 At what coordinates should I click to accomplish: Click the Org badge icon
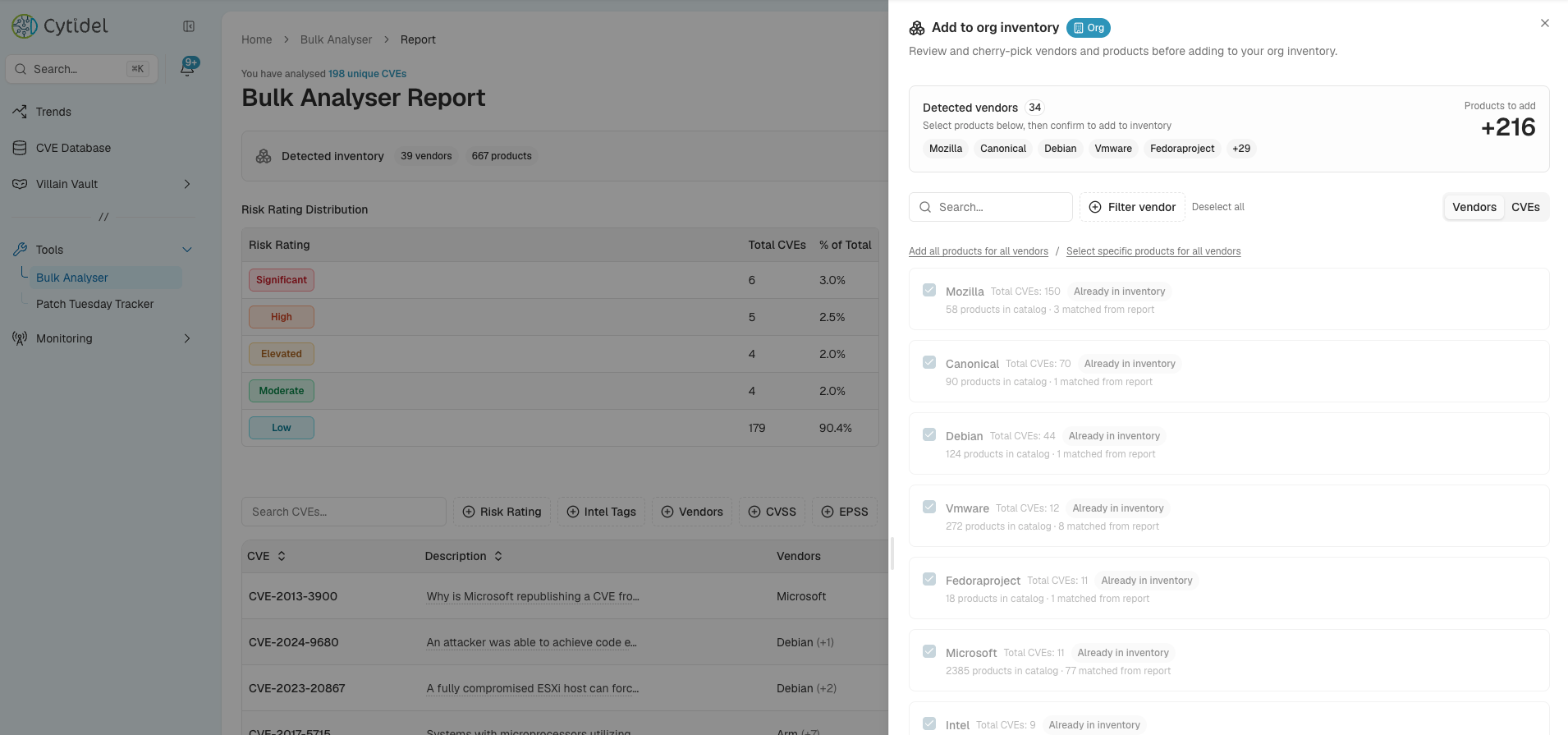click(x=1079, y=28)
